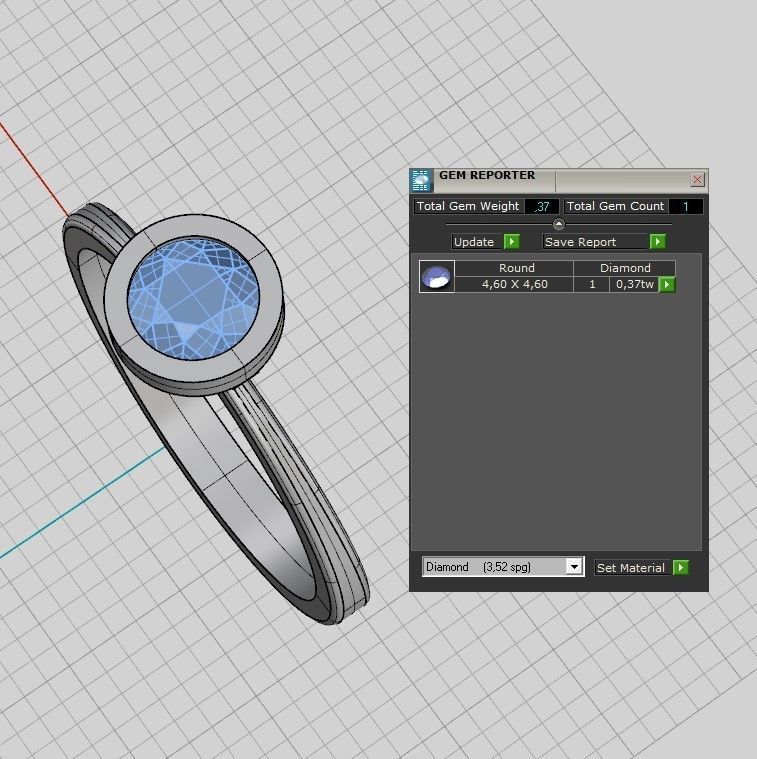Click the Gem Reporter panel icon
The width and height of the screenshot is (757, 759).
pos(421,181)
